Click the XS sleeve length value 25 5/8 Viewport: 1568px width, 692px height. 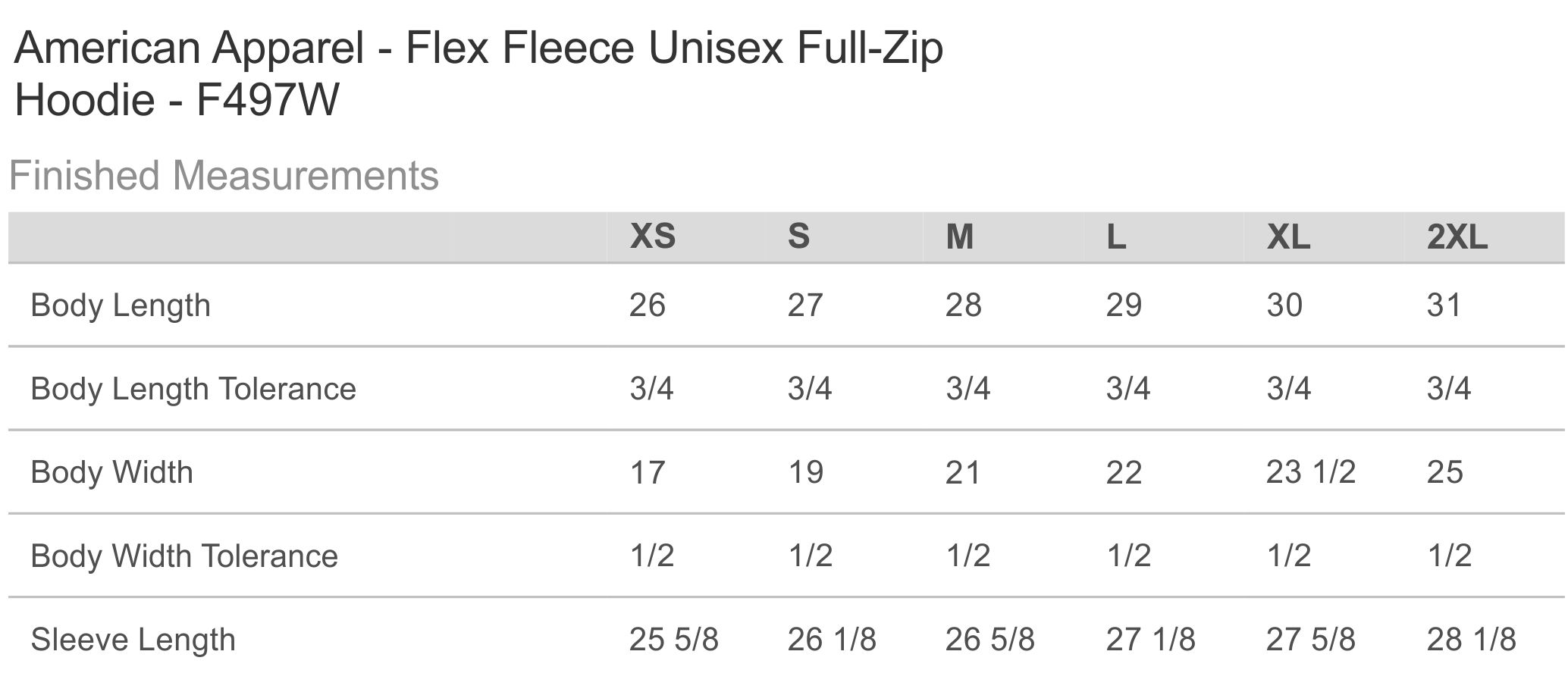(673, 639)
